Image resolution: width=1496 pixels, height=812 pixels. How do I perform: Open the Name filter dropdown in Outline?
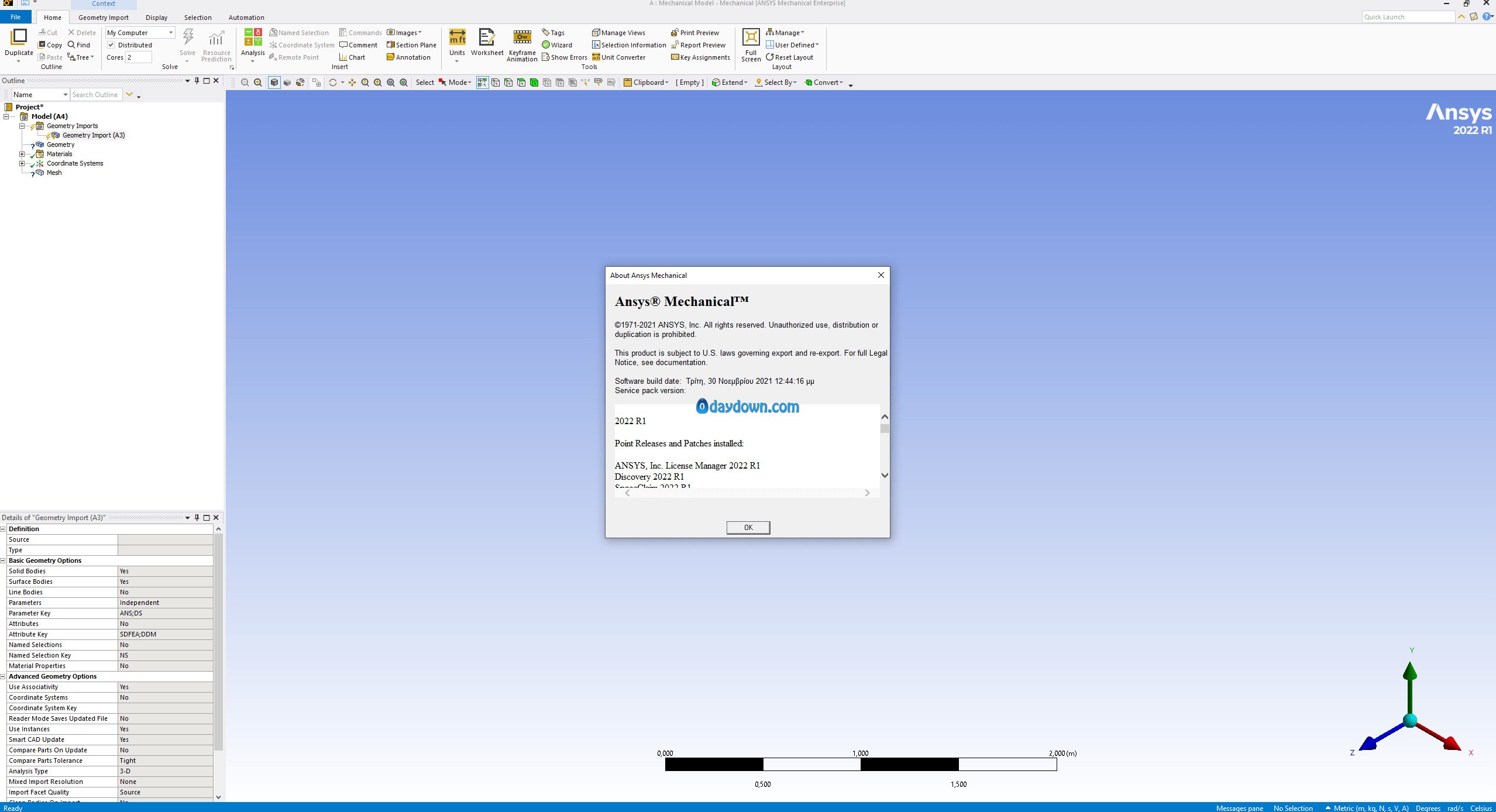click(x=40, y=95)
